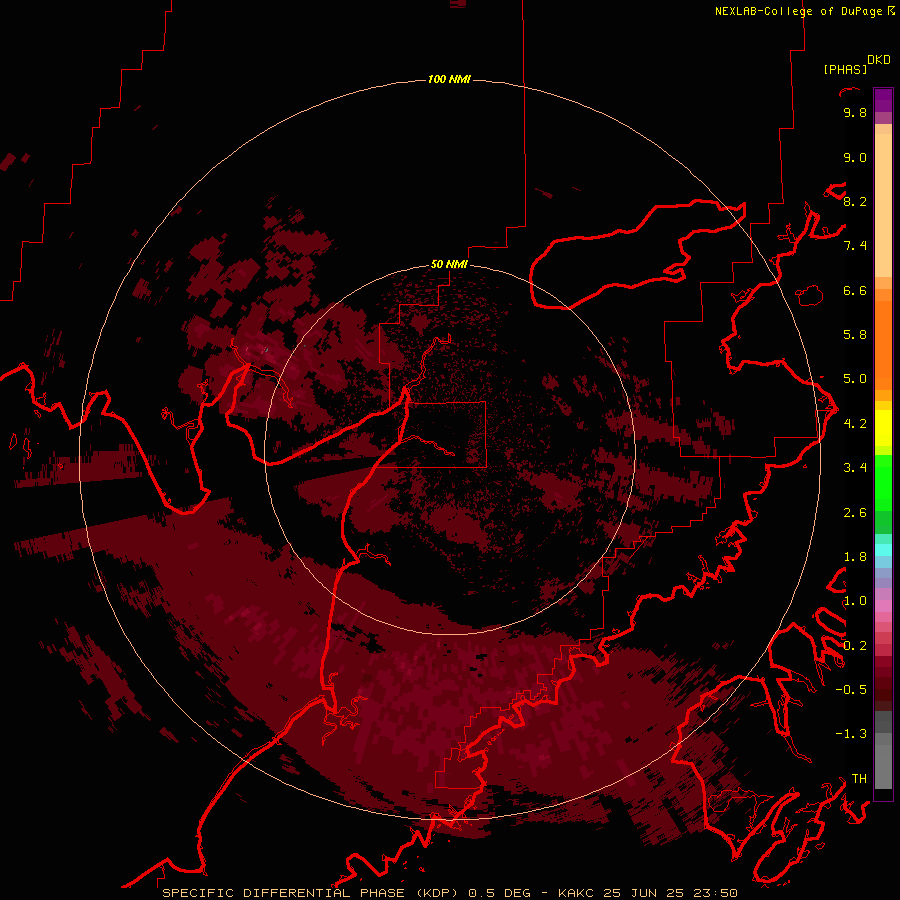Click the 6.6 scale value

[855, 290]
